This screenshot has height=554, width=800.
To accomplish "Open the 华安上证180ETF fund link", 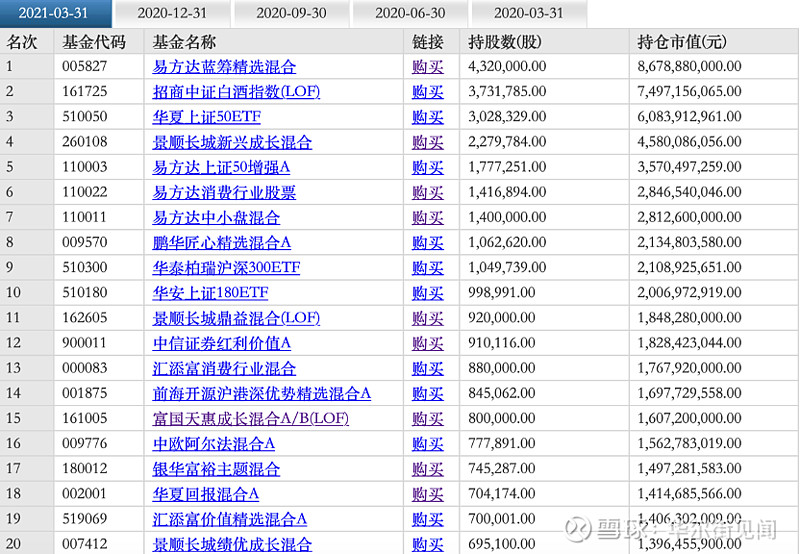I will pyautogui.click(x=210, y=292).
